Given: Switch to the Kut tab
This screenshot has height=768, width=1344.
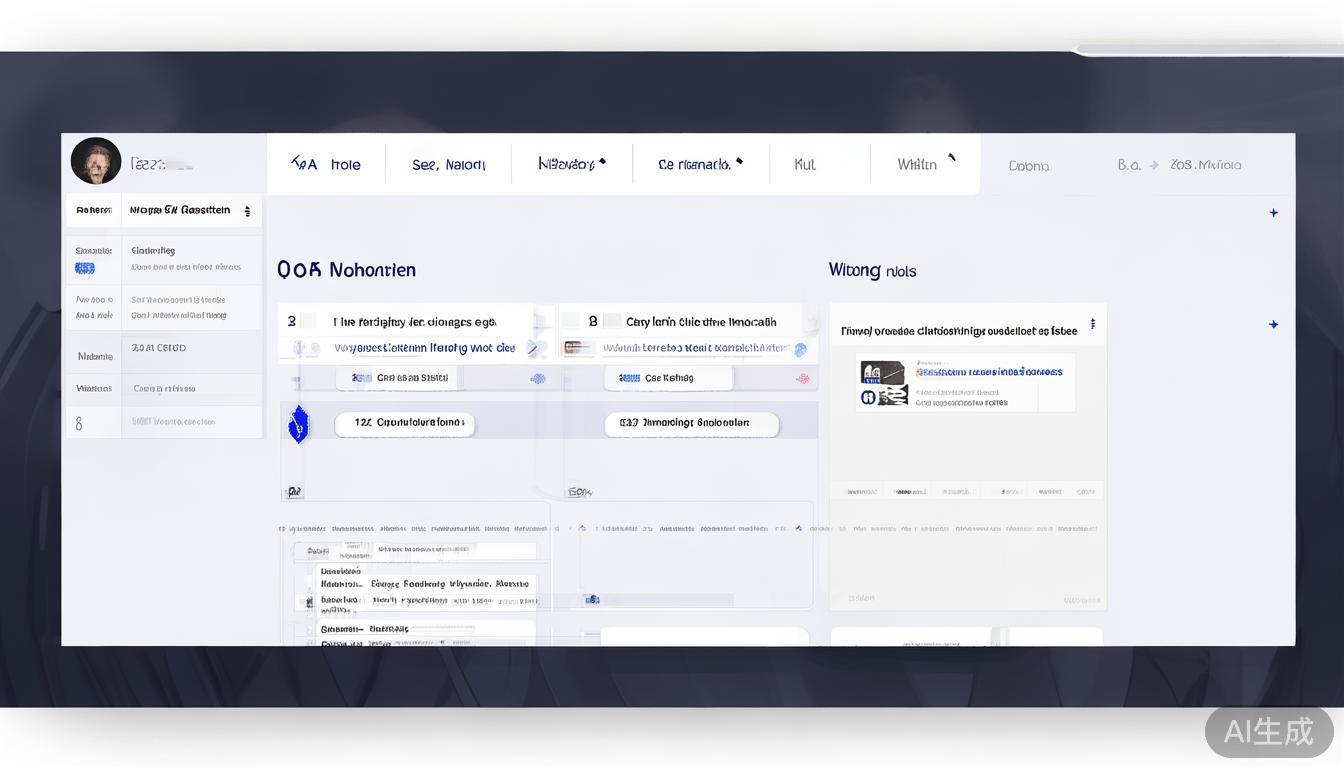Looking at the screenshot, I should click(805, 165).
